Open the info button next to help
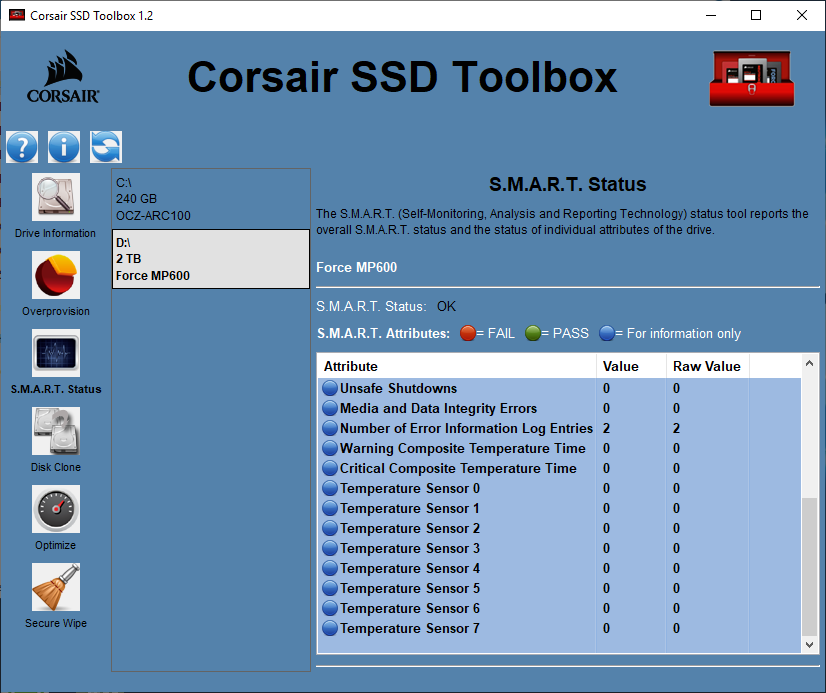This screenshot has height=693, width=826. (63, 146)
